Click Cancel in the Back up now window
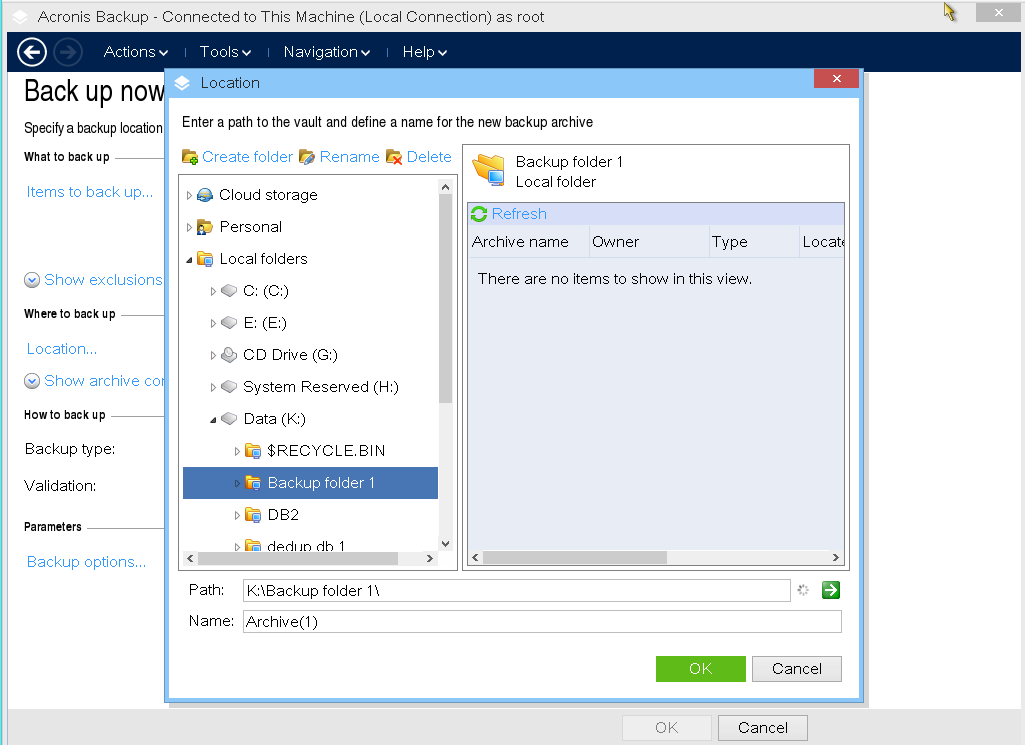This screenshot has width=1025, height=745. click(x=763, y=728)
